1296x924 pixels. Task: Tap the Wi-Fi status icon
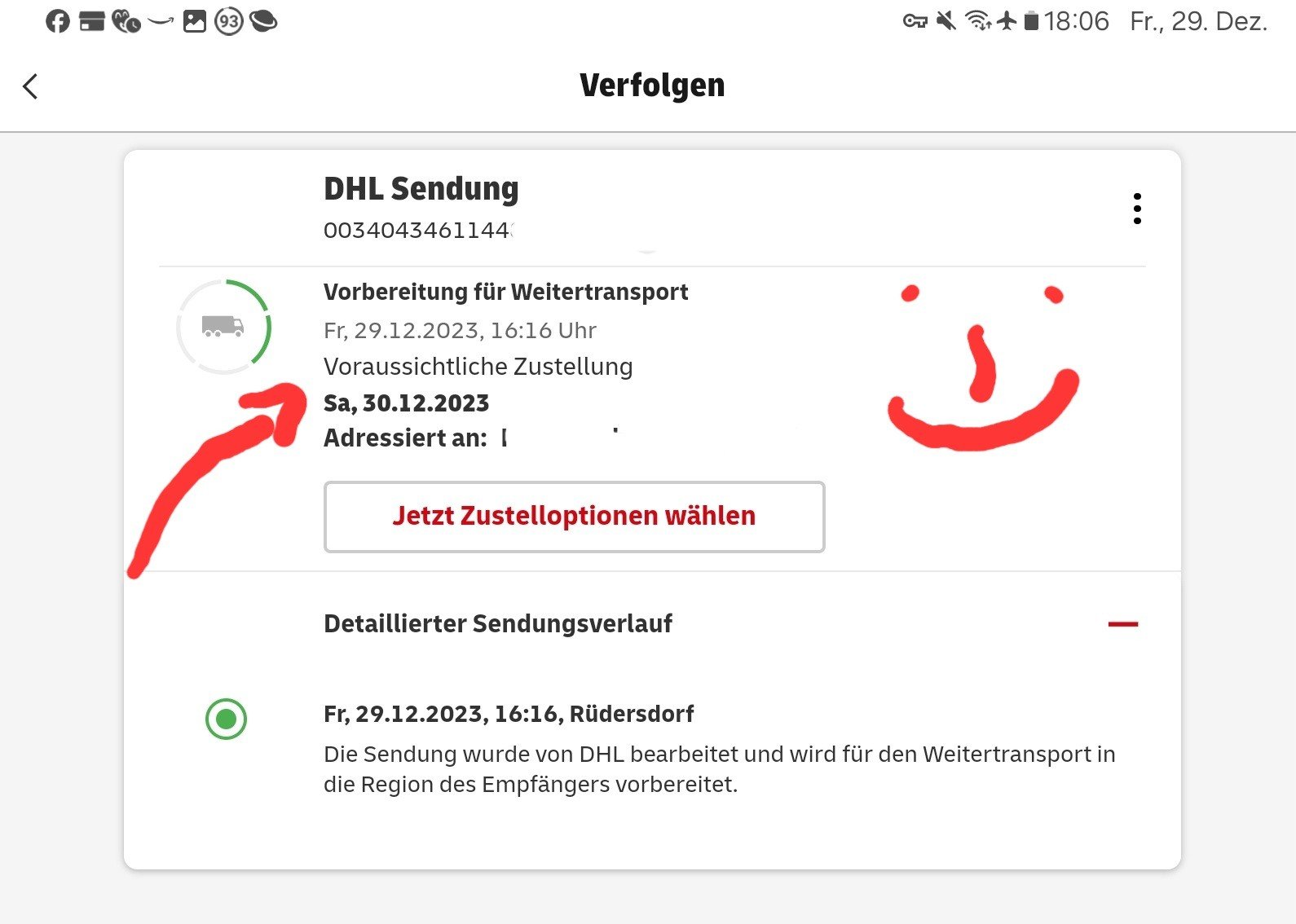977,21
